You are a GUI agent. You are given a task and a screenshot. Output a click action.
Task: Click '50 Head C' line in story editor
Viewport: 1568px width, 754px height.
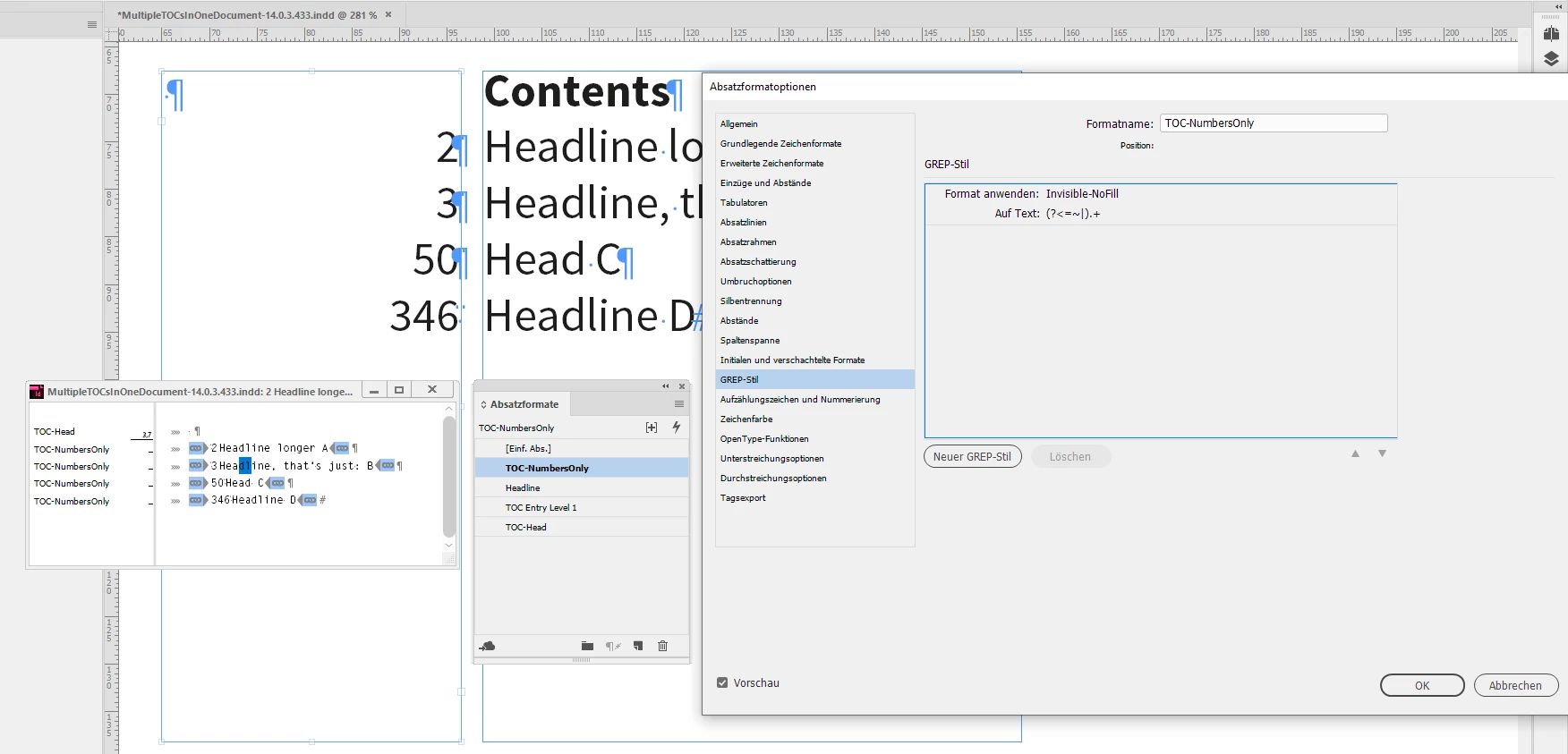(242, 483)
